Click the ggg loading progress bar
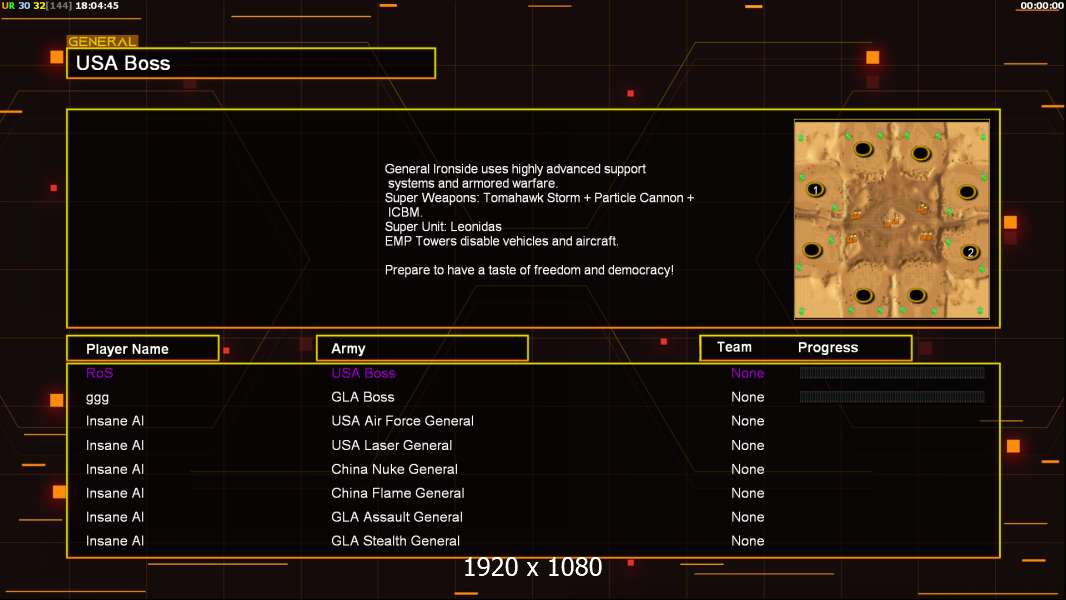 click(892, 396)
